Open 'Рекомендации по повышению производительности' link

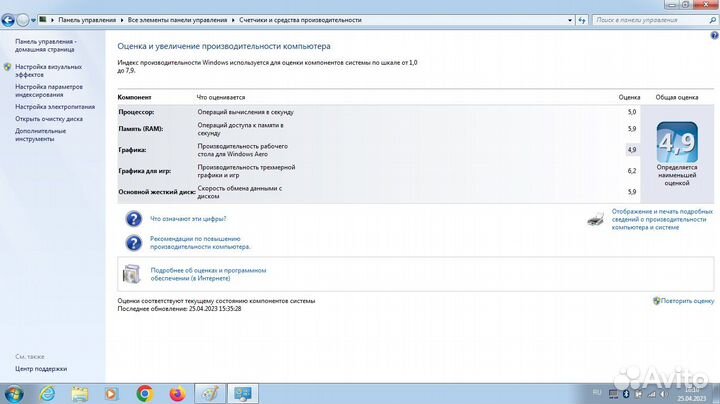pos(200,243)
